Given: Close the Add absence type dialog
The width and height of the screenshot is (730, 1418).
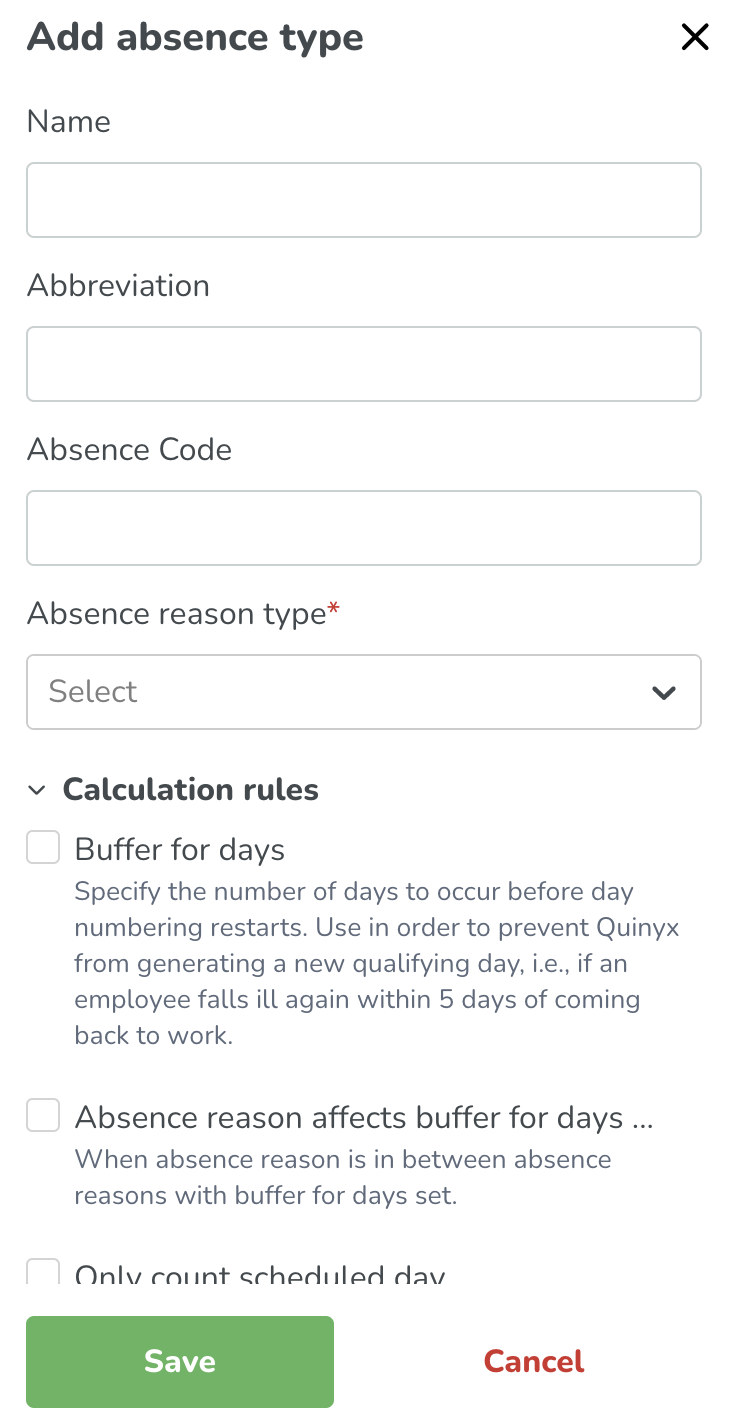Looking at the screenshot, I should [694, 37].
